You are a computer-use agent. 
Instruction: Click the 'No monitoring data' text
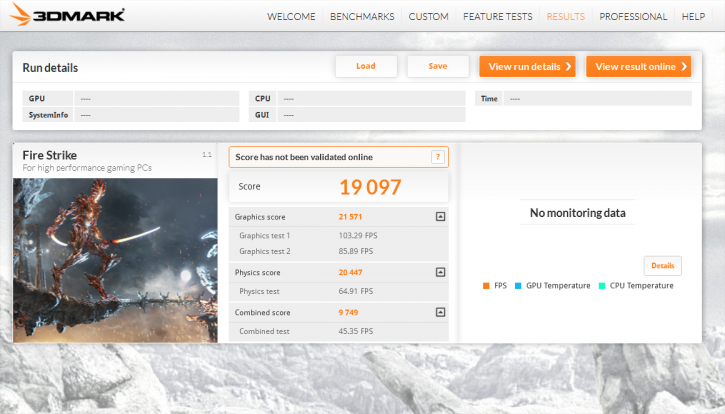(578, 213)
